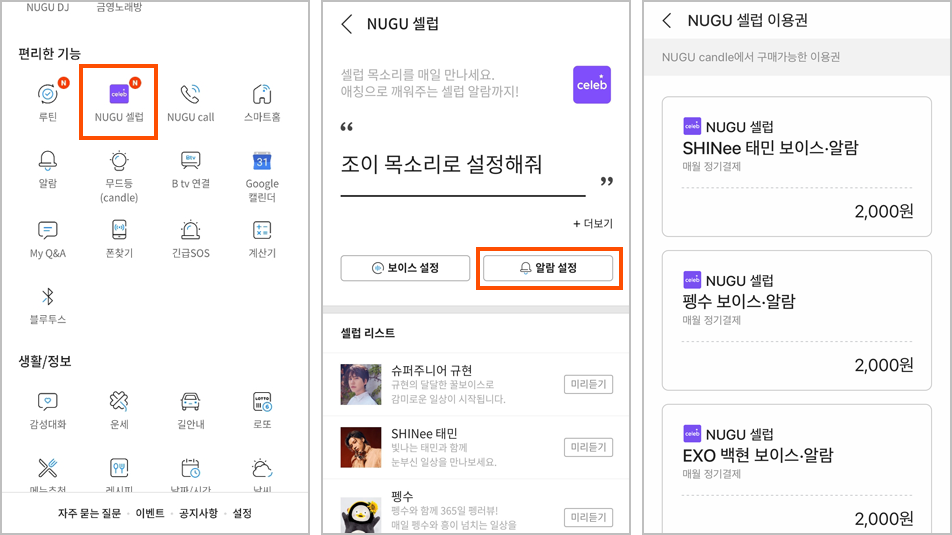
Task: Open 무드등 (candle) lamp icon
Action: point(119,160)
